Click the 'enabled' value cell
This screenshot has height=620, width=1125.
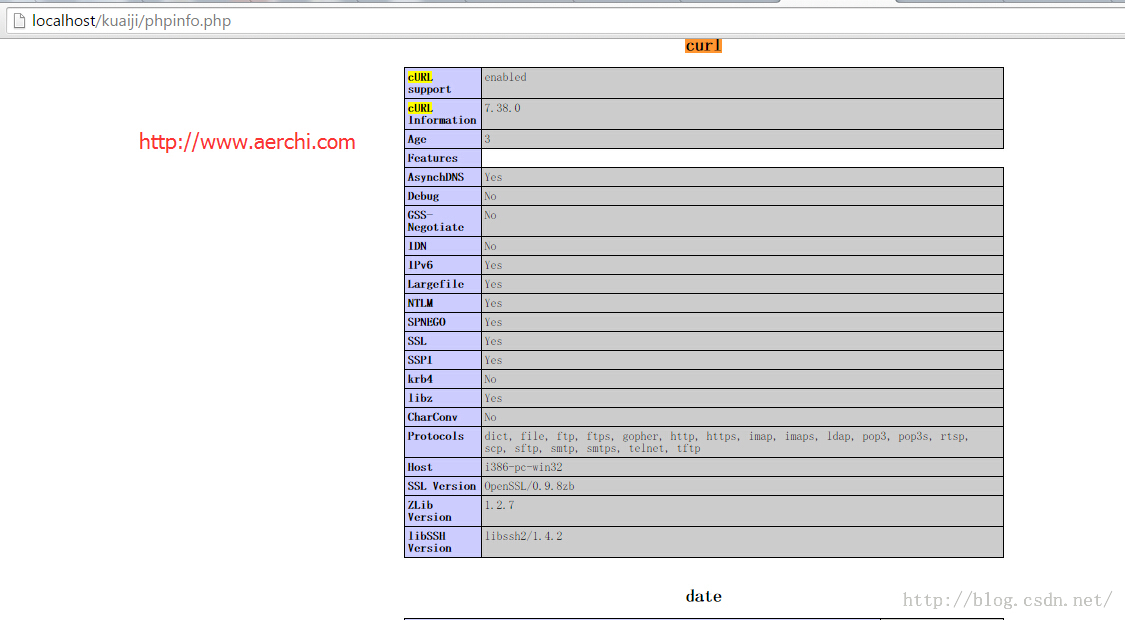(742, 83)
